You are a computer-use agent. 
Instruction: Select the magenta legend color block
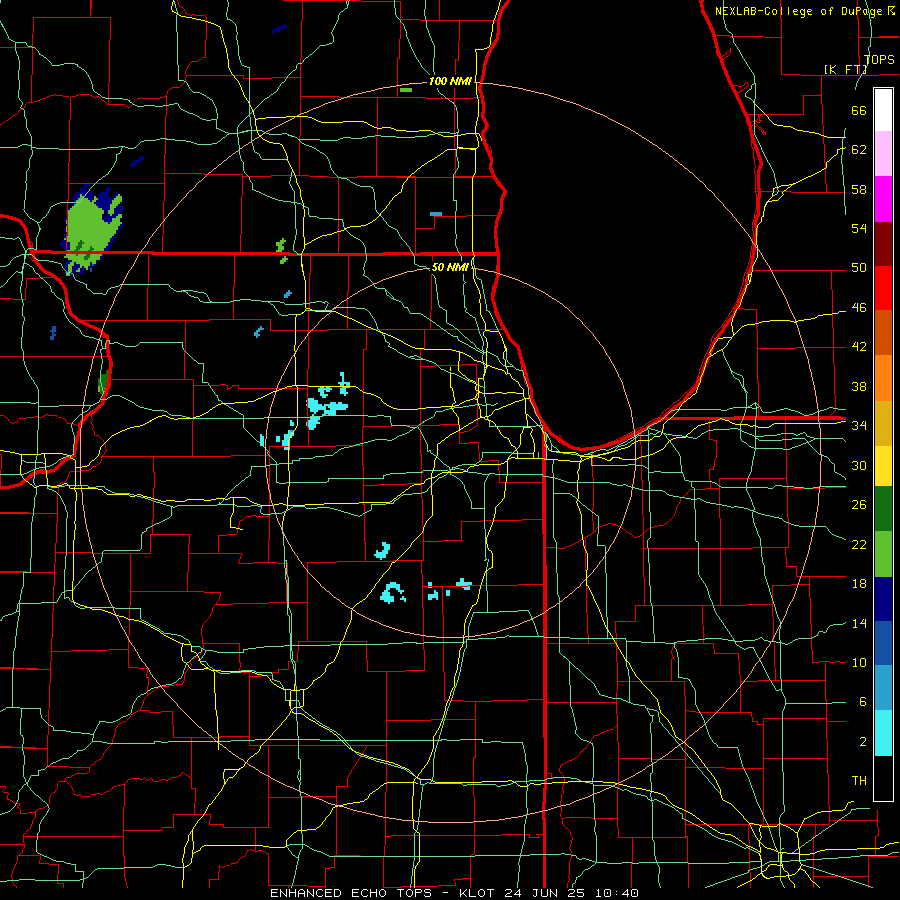click(x=883, y=199)
